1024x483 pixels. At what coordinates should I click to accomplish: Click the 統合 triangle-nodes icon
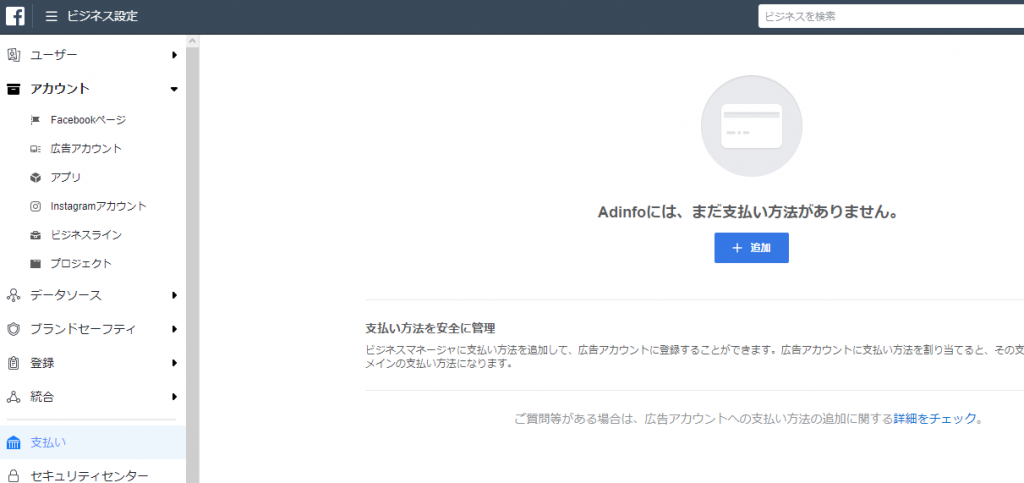(x=13, y=397)
